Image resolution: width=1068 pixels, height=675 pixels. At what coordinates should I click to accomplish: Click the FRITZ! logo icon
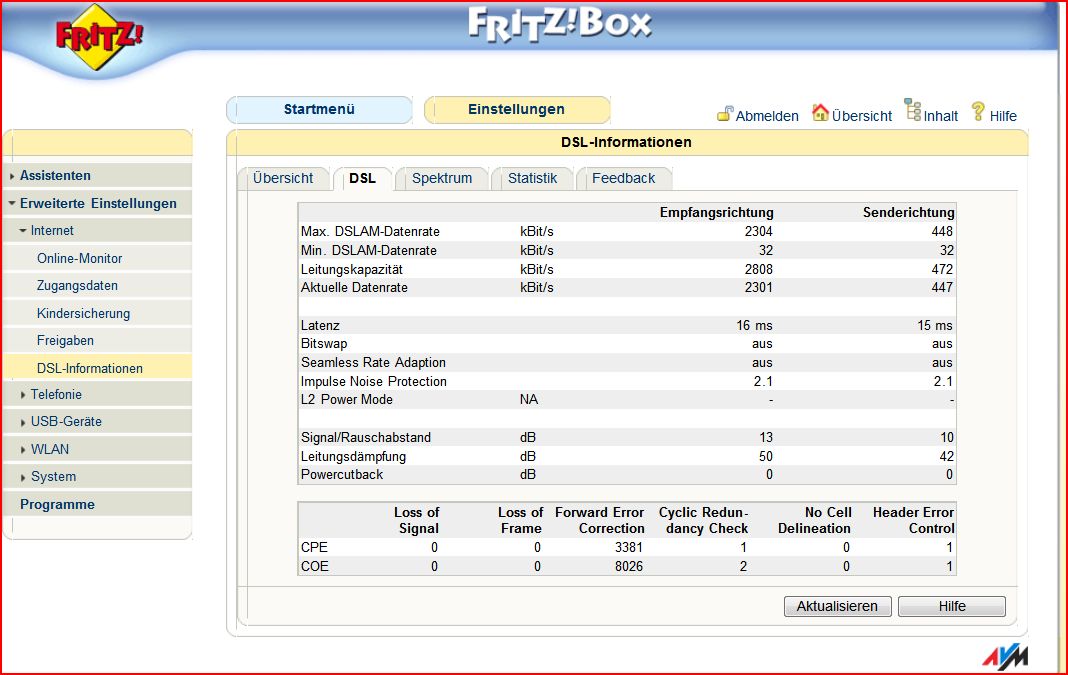pyautogui.click(x=99, y=37)
